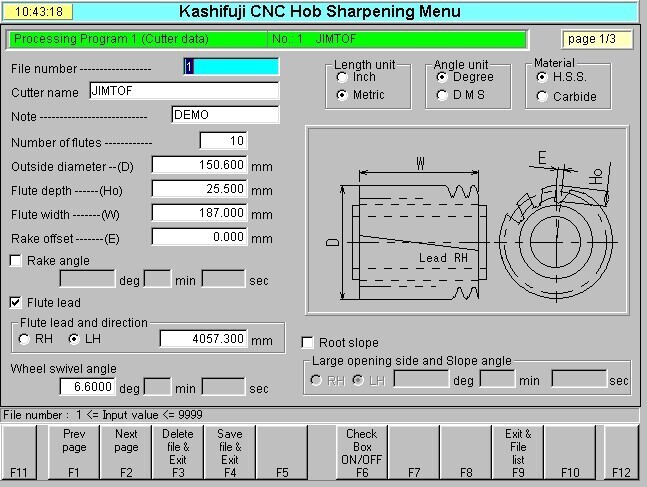The height and width of the screenshot is (487, 647).
Task: Click the Kashifuji CNC Hob Sharpening Menu title
Action: tap(320, 11)
